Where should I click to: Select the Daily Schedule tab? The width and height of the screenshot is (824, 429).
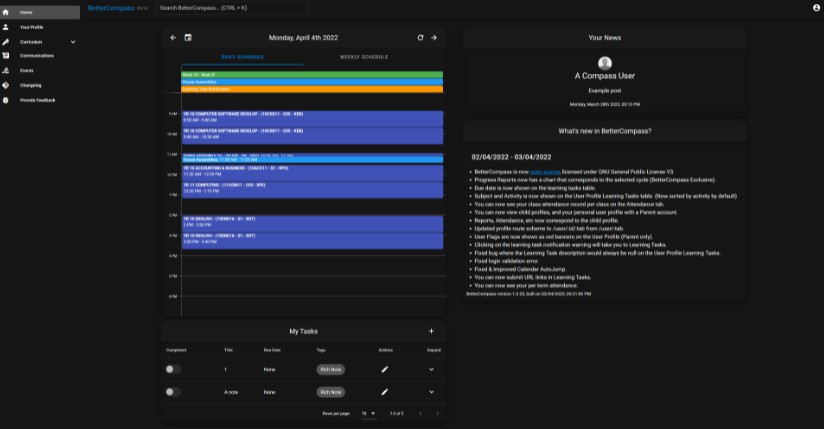pos(242,58)
